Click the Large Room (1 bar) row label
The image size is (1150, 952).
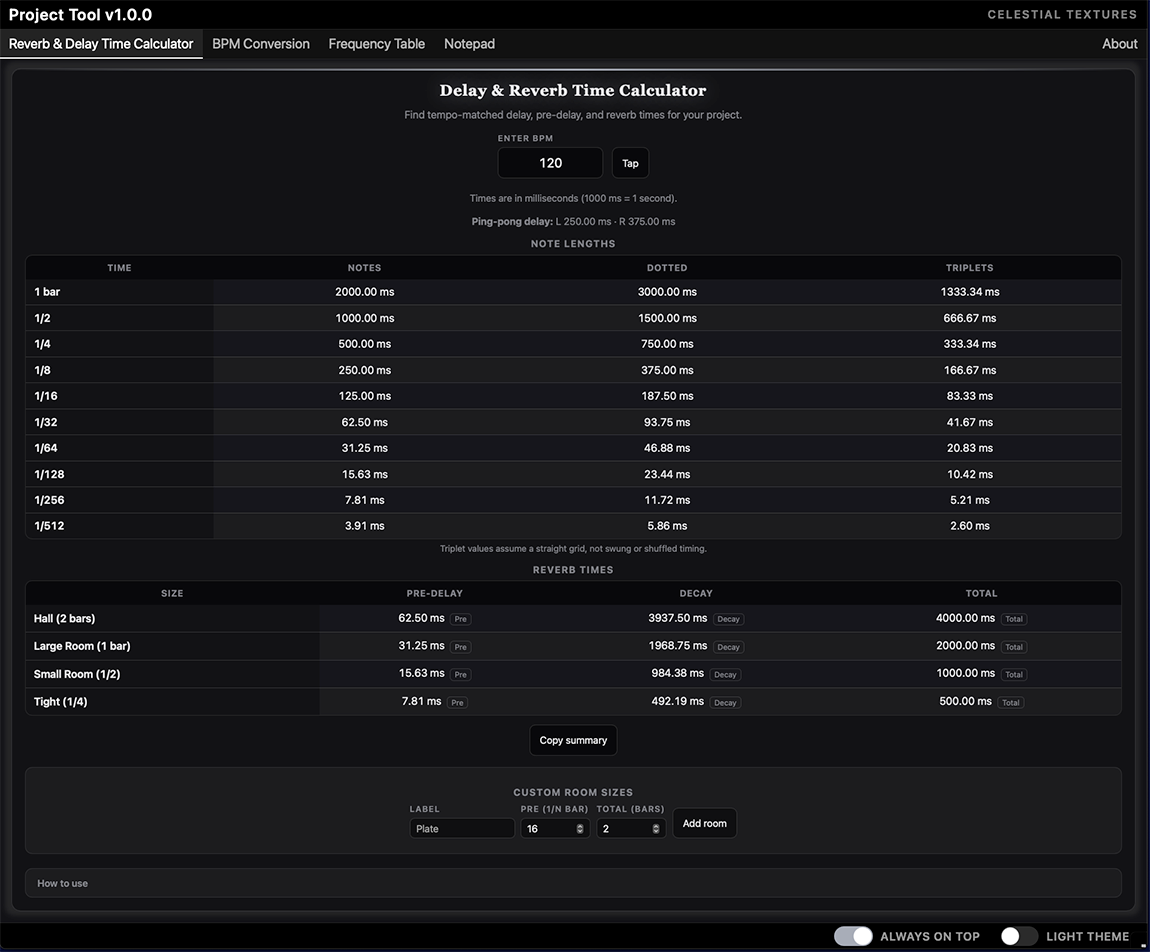(x=82, y=646)
